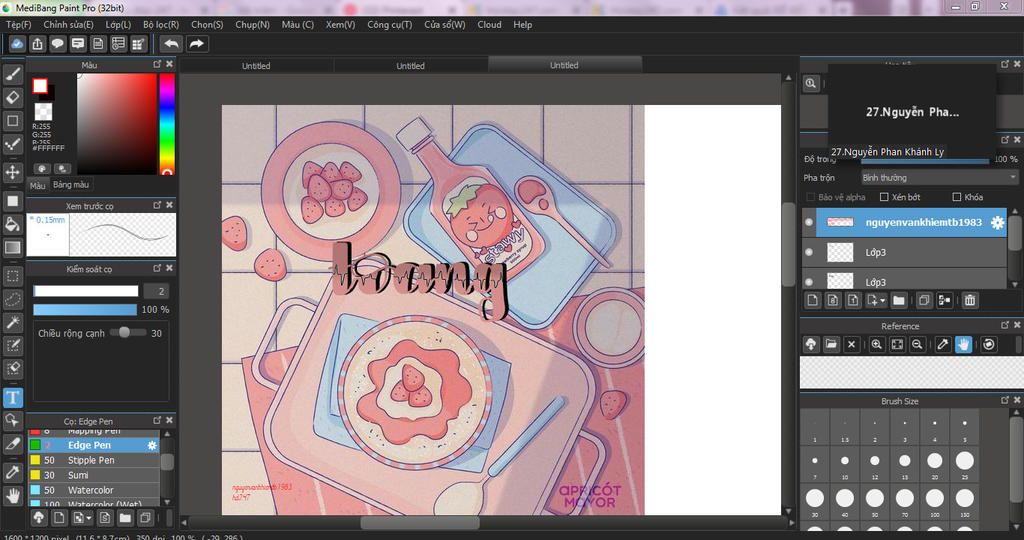Screen dimensions: 1024x540
Task: Click the export/share toolbar icon
Action: pyautogui.click(x=37, y=44)
